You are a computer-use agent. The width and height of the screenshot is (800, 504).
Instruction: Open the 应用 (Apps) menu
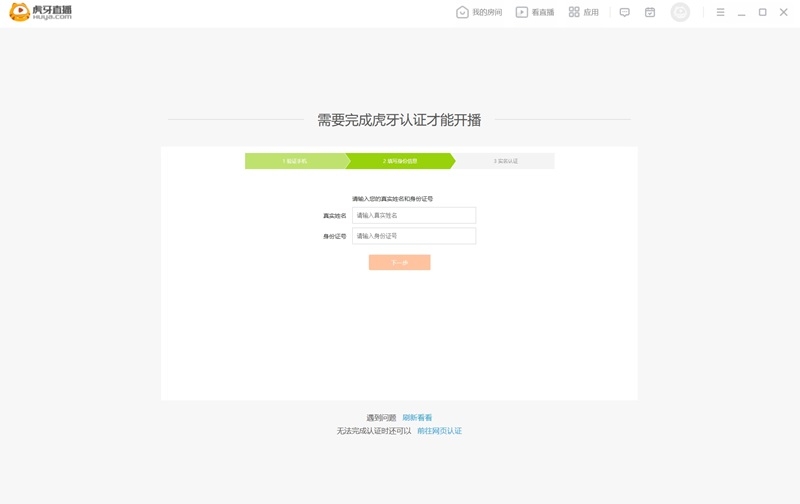pyautogui.click(x=584, y=12)
